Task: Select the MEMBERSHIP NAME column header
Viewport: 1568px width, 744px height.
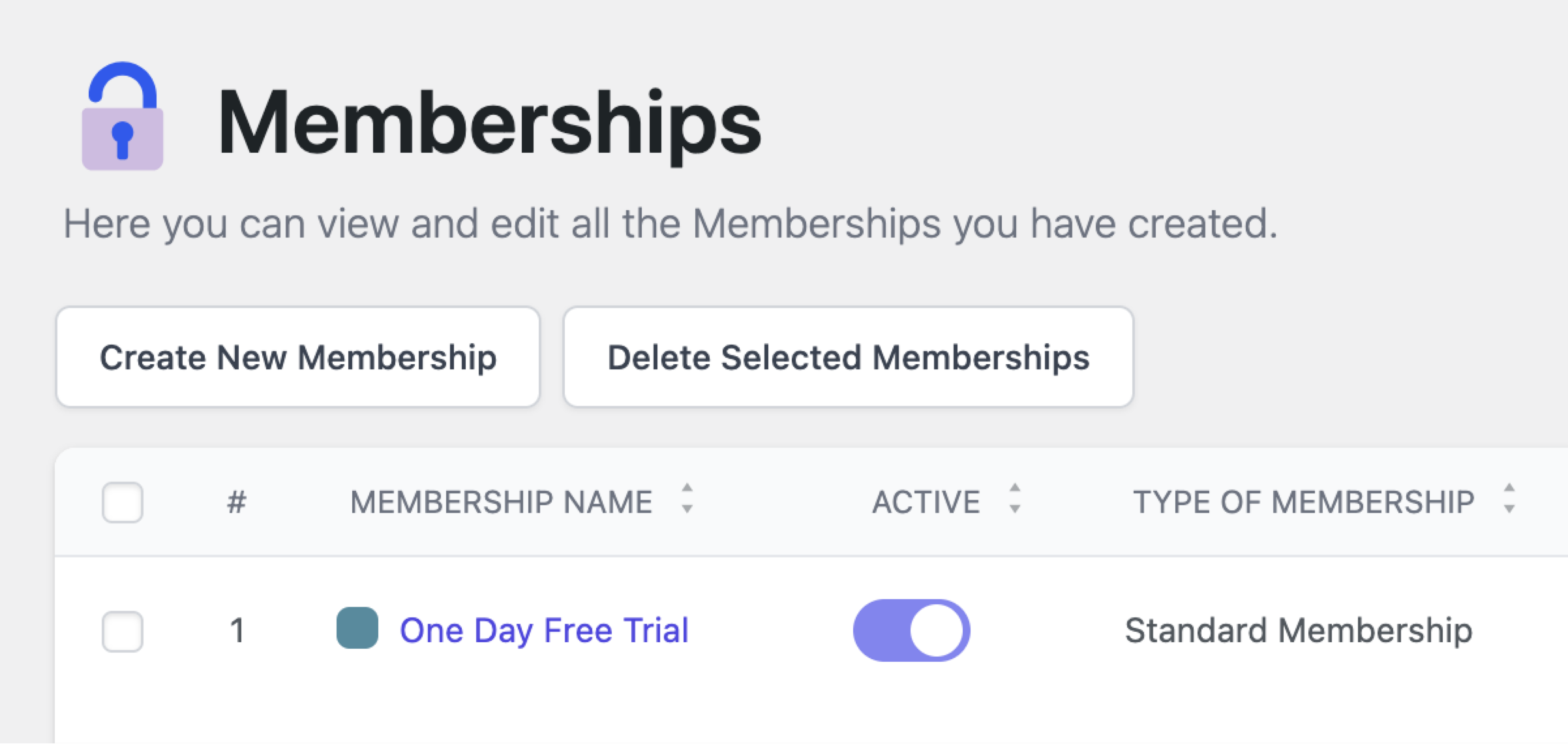Action: [x=502, y=501]
